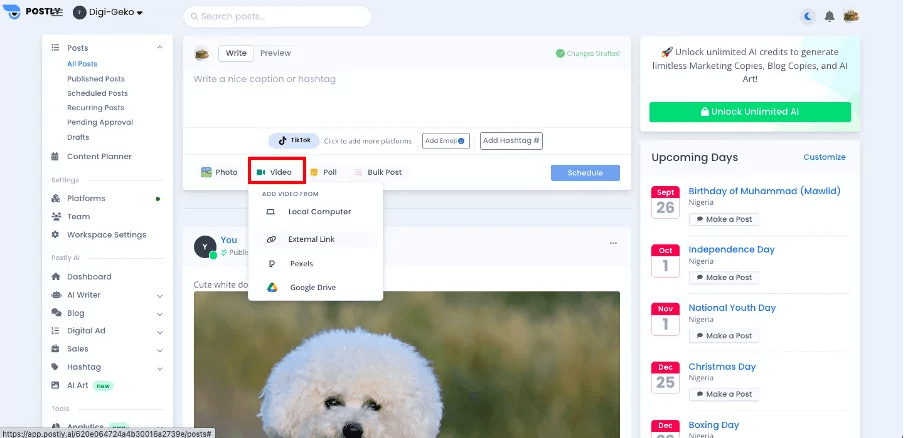Click the Add Hashtag # button

click(x=511, y=141)
